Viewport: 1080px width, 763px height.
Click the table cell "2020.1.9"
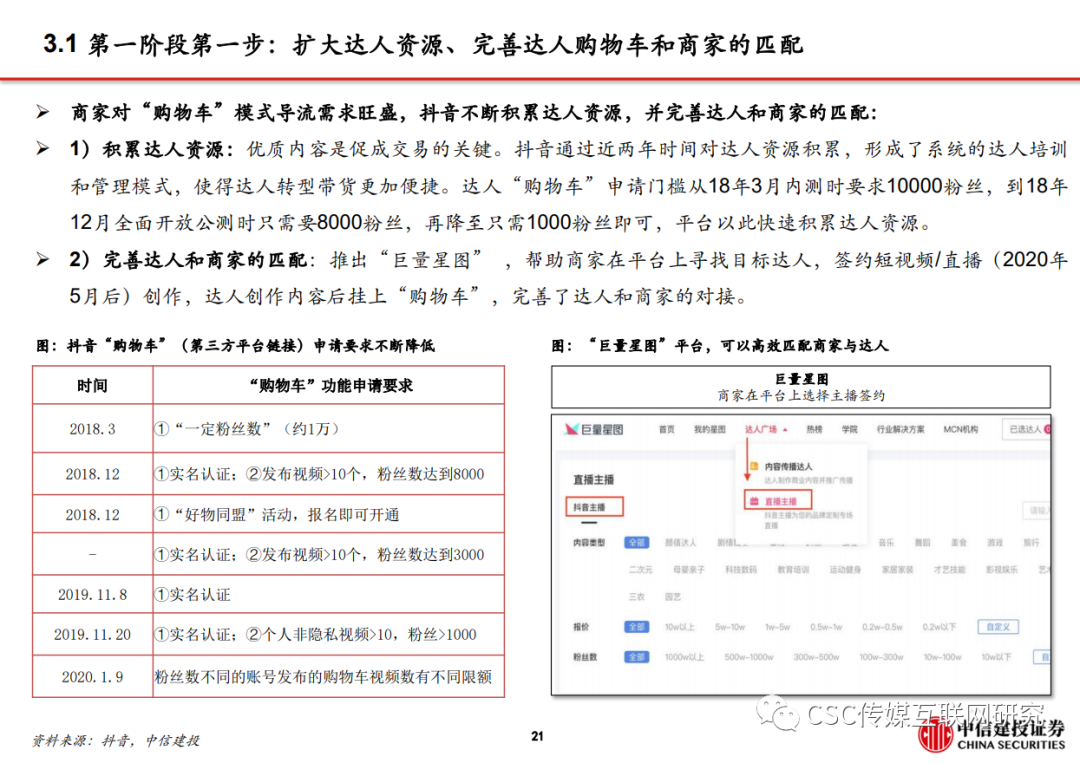tap(92, 677)
